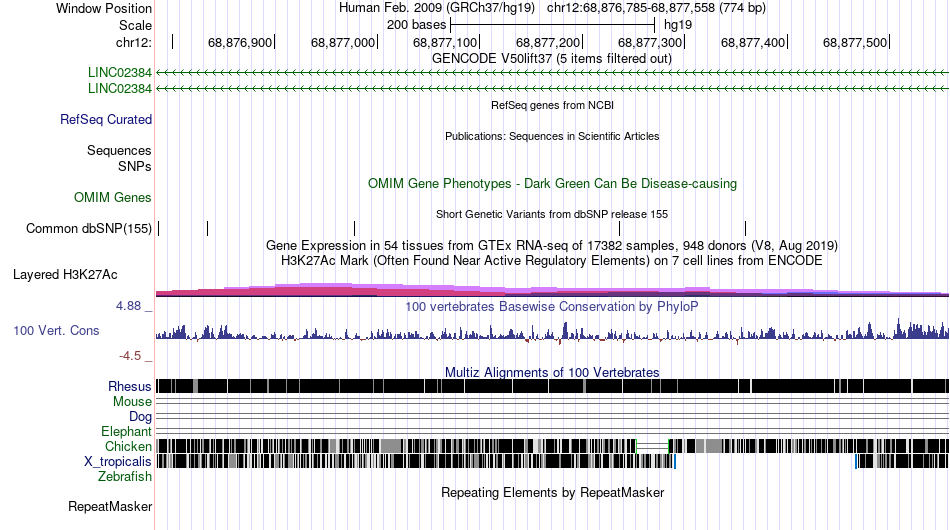The width and height of the screenshot is (950, 530).
Task: Open the OMIM Genes track label
Action: pos(113,197)
